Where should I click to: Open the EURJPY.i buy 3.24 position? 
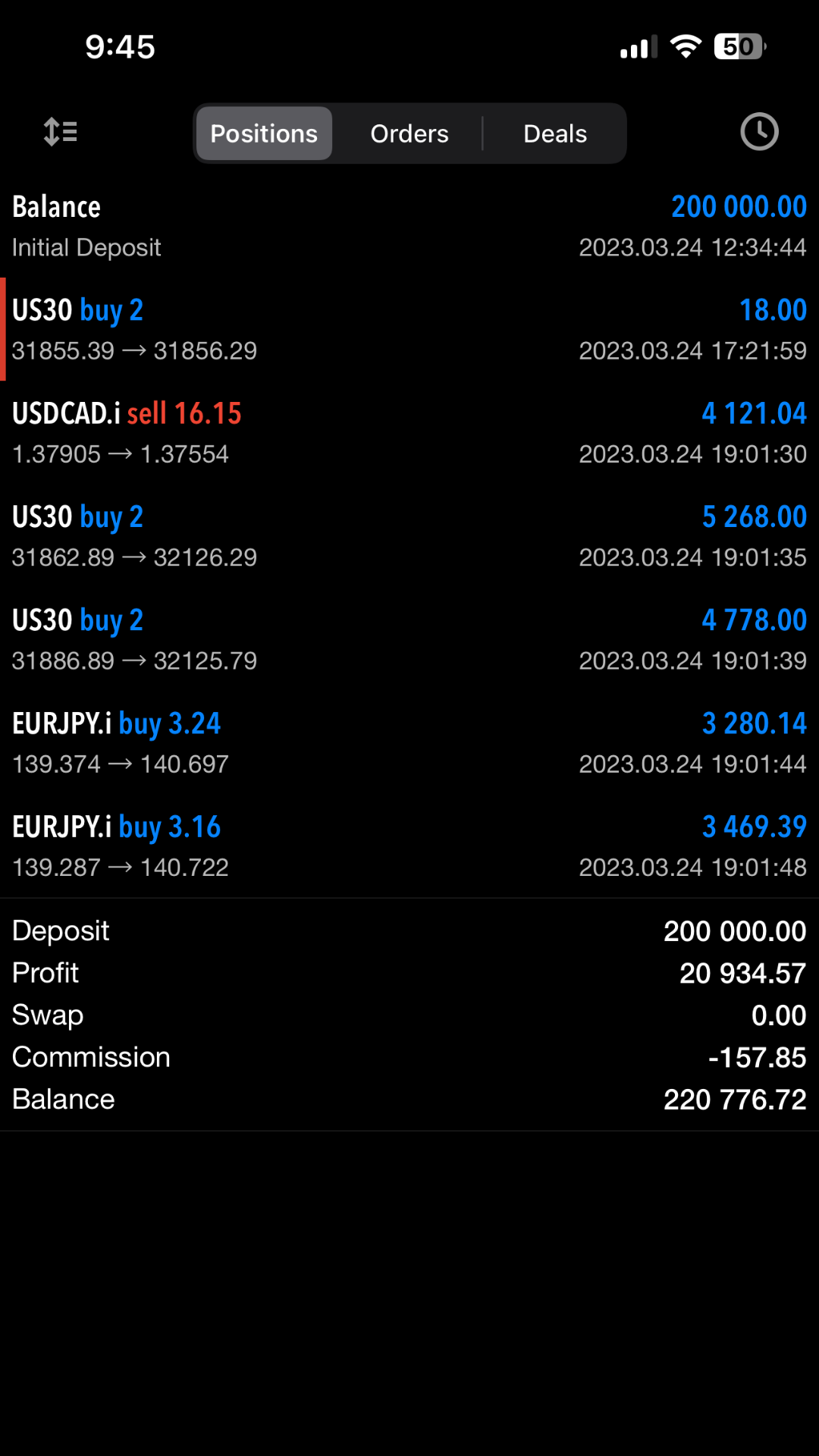409,742
